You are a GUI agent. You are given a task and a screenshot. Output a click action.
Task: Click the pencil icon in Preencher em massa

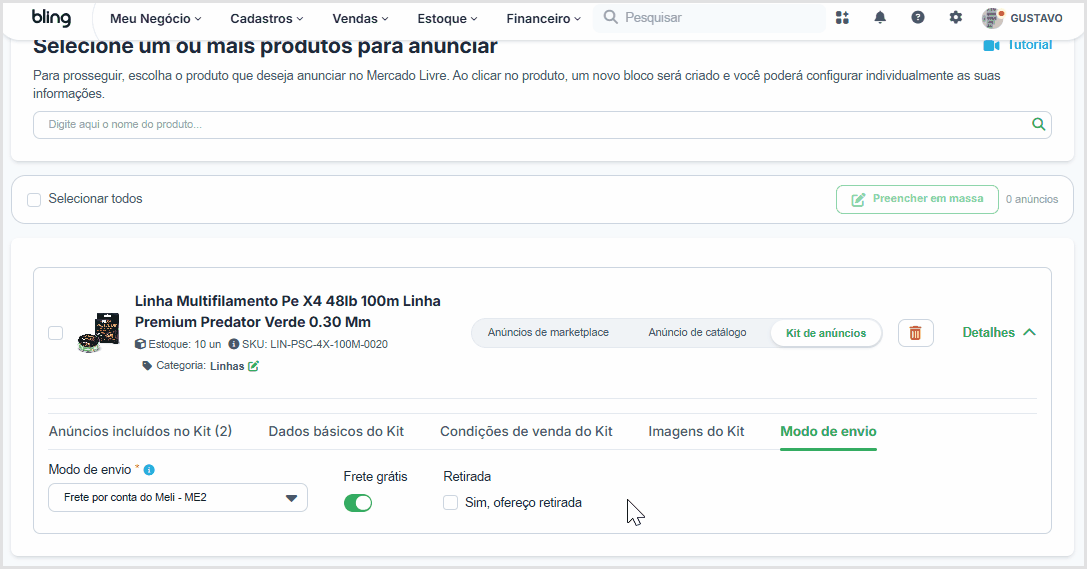tap(858, 200)
